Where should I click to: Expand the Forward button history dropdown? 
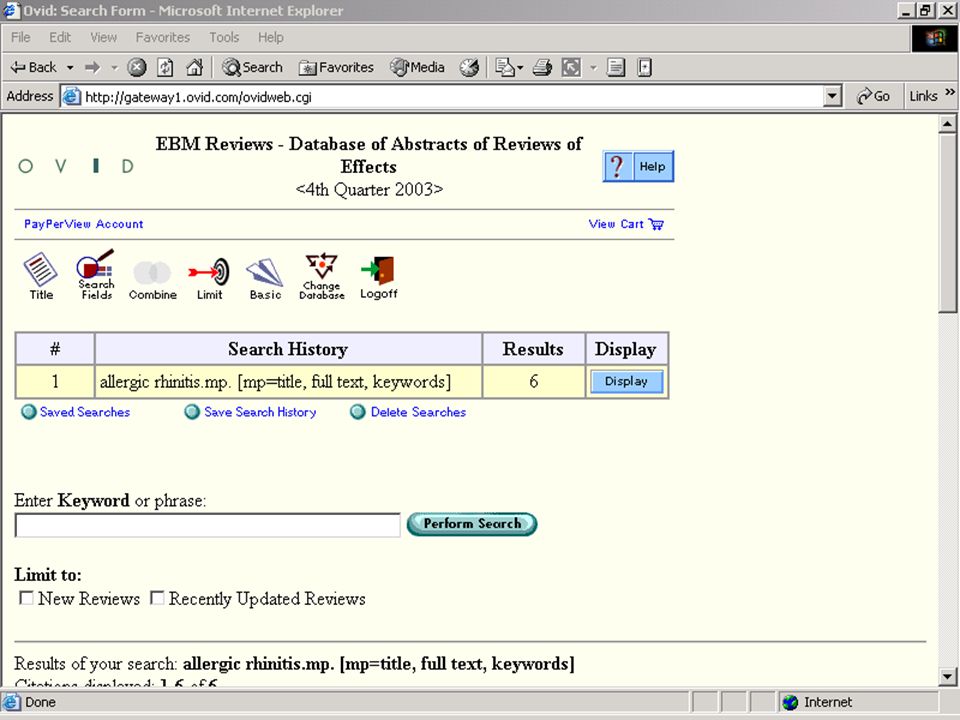(x=114, y=67)
